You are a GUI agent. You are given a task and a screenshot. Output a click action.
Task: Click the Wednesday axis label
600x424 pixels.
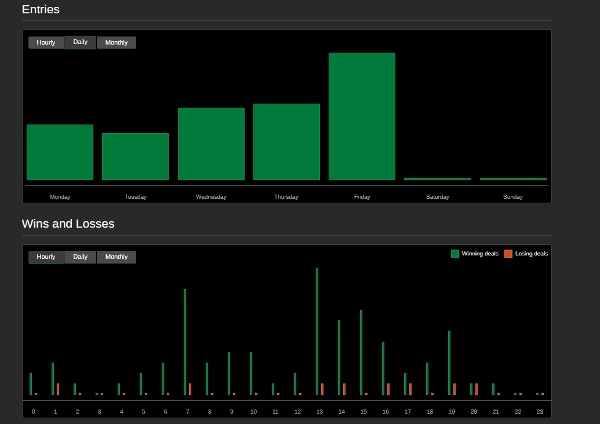(x=211, y=197)
